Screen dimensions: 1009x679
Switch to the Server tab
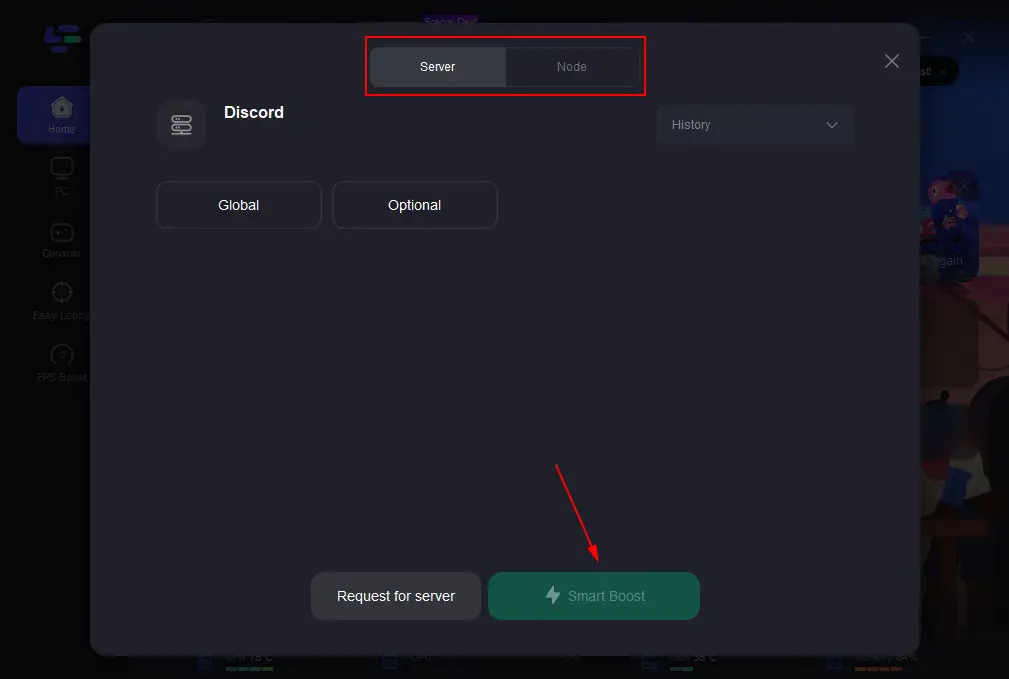tap(437, 67)
